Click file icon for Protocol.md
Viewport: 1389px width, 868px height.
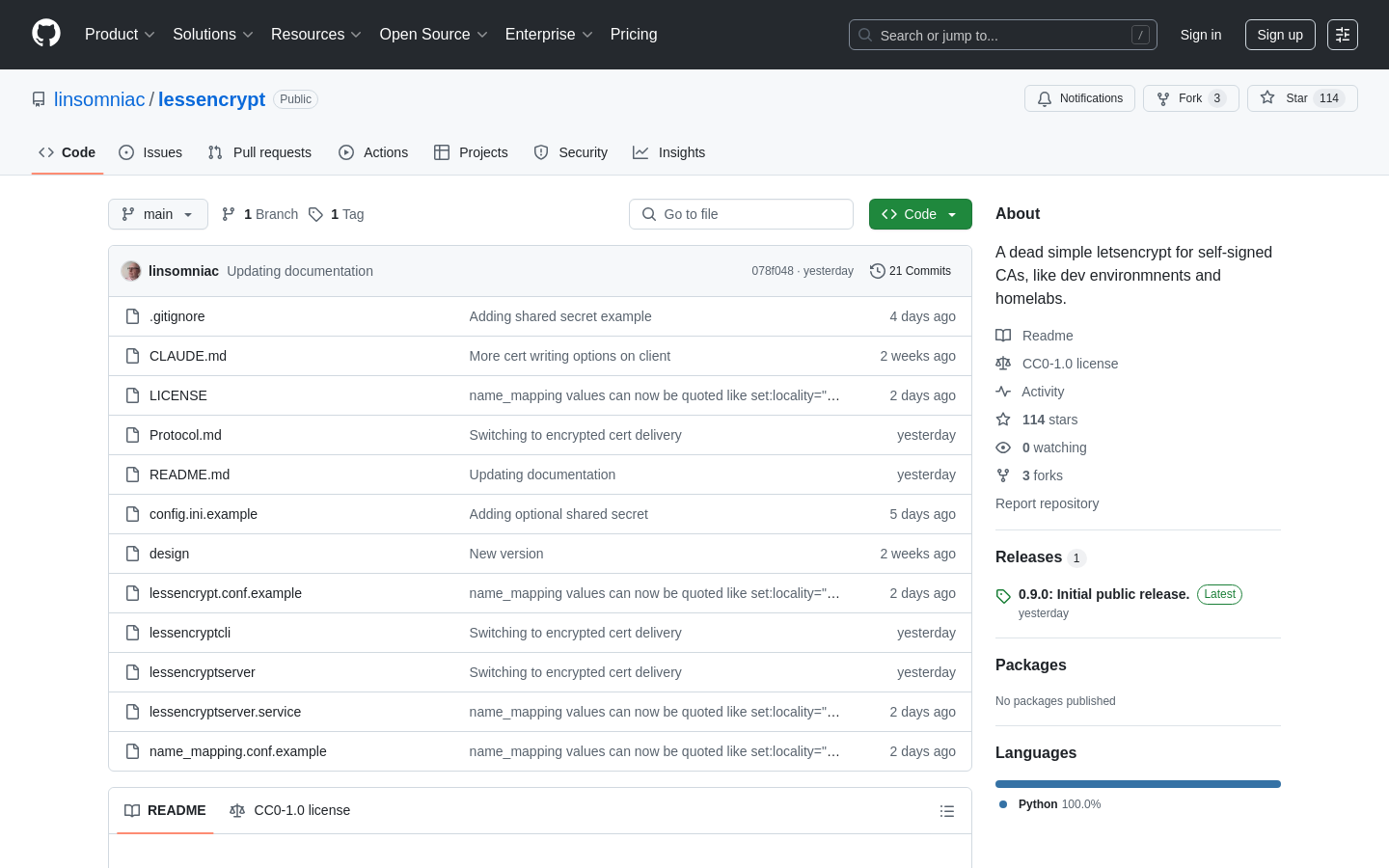(133, 435)
